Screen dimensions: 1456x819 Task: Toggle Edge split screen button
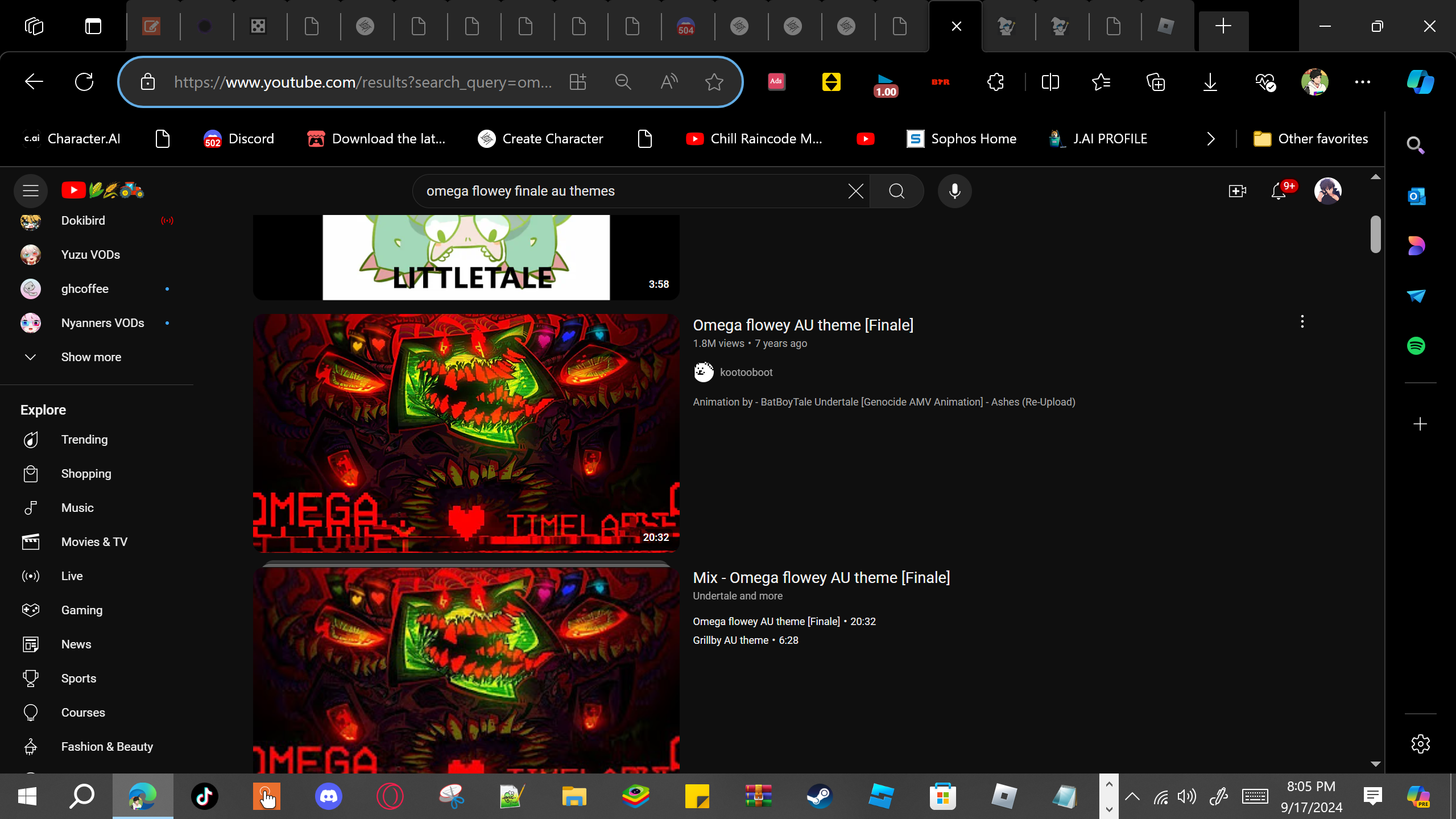pyautogui.click(x=1050, y=82)
